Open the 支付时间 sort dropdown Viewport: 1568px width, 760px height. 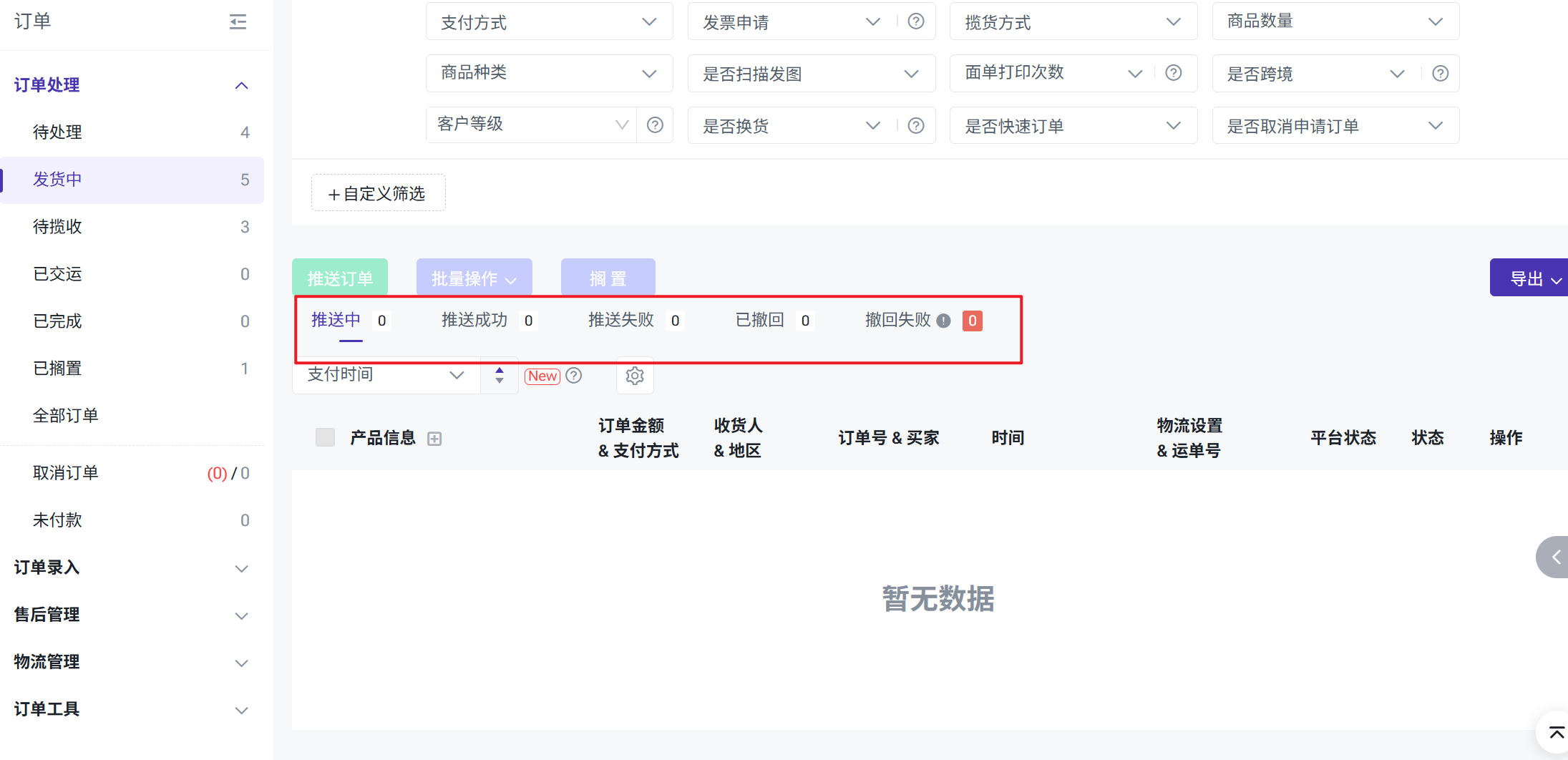coord(386,375)
